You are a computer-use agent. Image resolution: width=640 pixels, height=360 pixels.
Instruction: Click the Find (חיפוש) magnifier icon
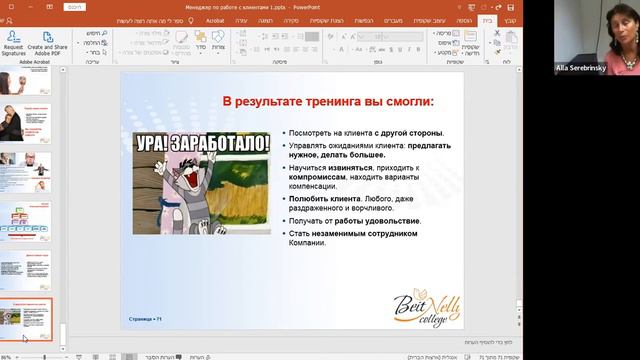tap(104, 33)
